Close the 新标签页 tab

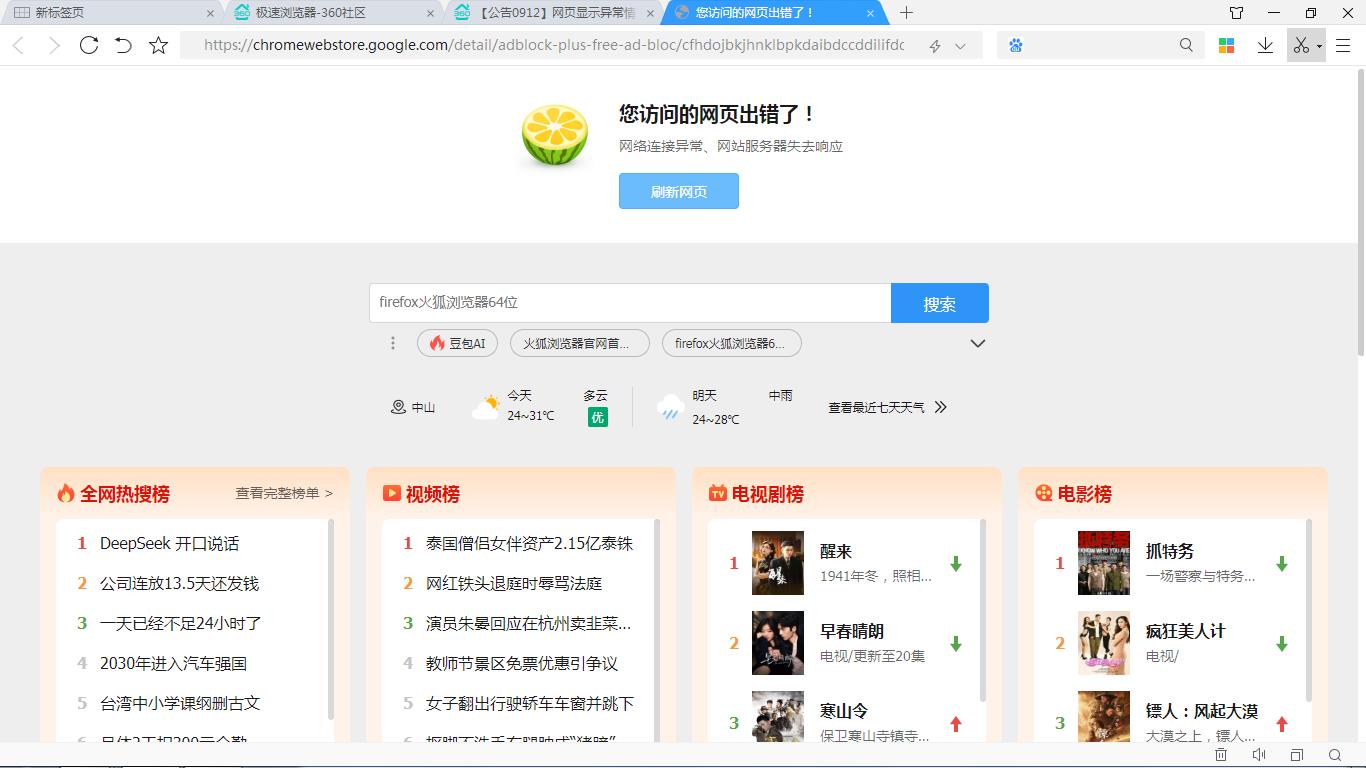(210, 13)
